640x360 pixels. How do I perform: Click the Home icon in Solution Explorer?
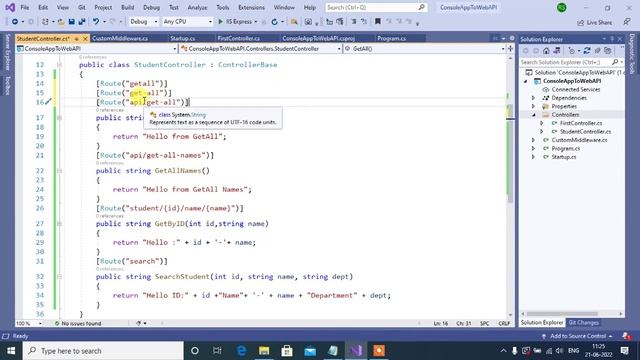click(546, 51)
